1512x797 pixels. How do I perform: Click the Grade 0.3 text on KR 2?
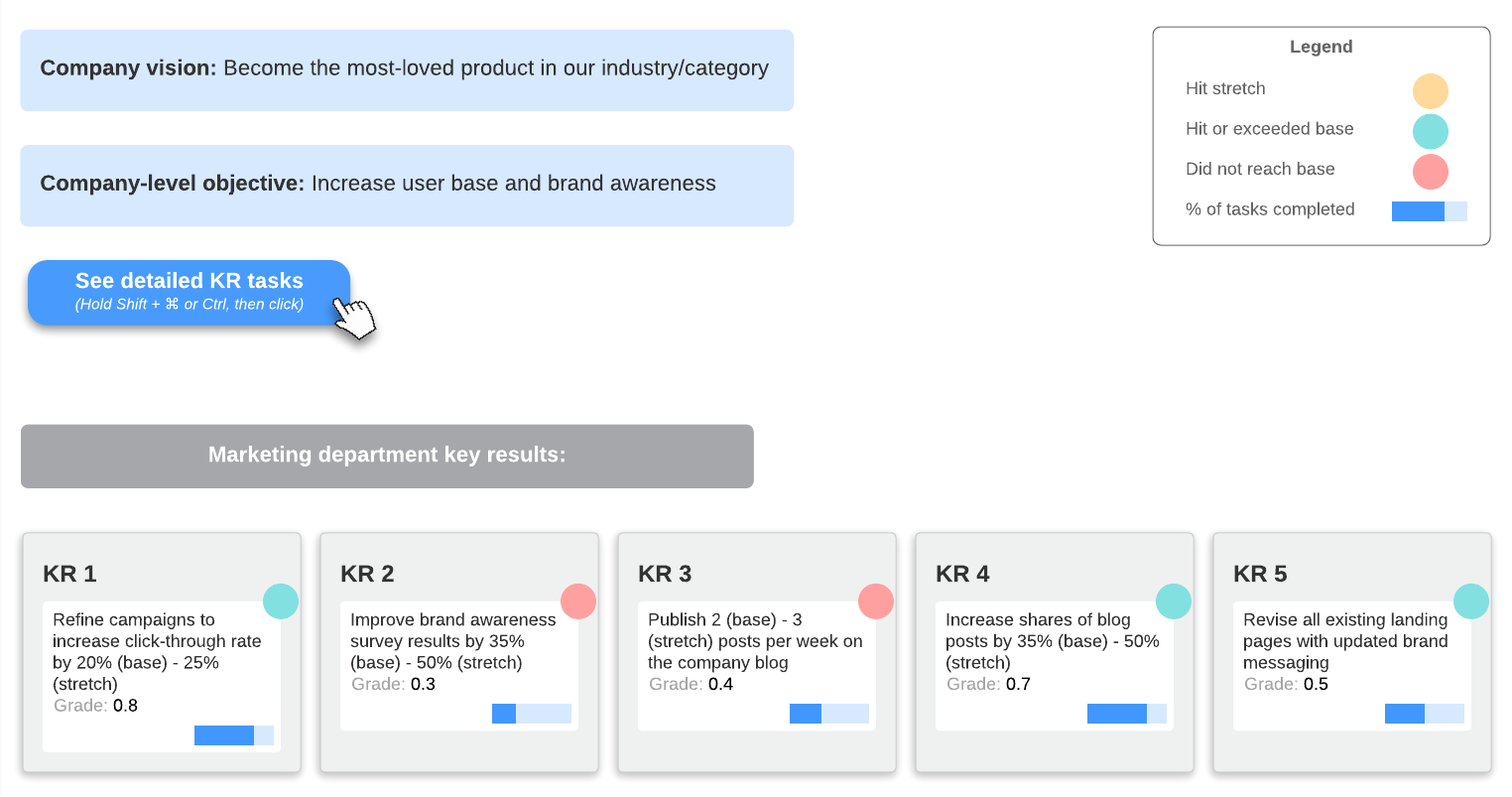391,684
